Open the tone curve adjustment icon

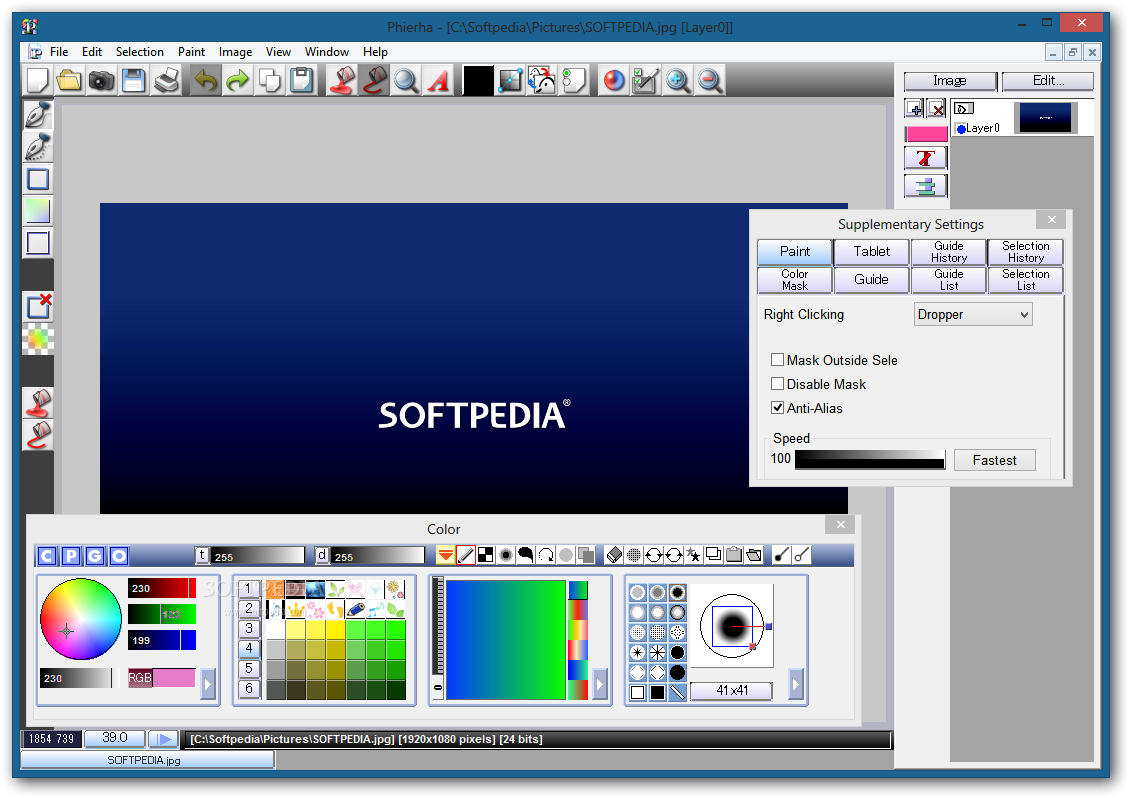click(510, 81)
